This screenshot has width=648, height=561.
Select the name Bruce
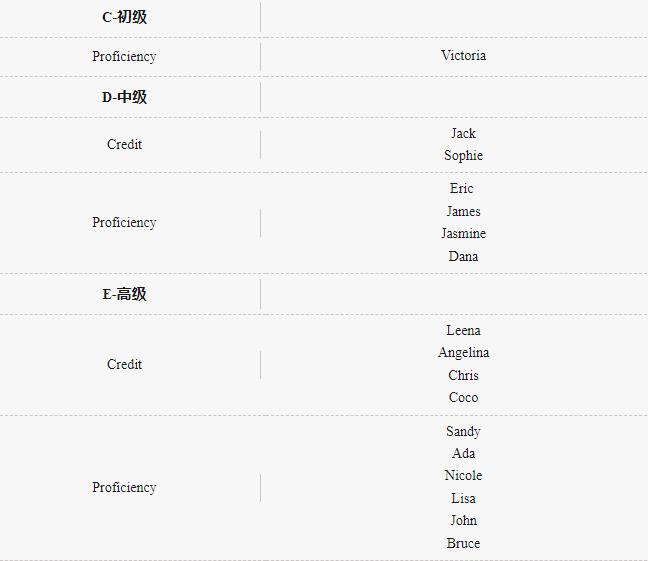tap(463, 543)
